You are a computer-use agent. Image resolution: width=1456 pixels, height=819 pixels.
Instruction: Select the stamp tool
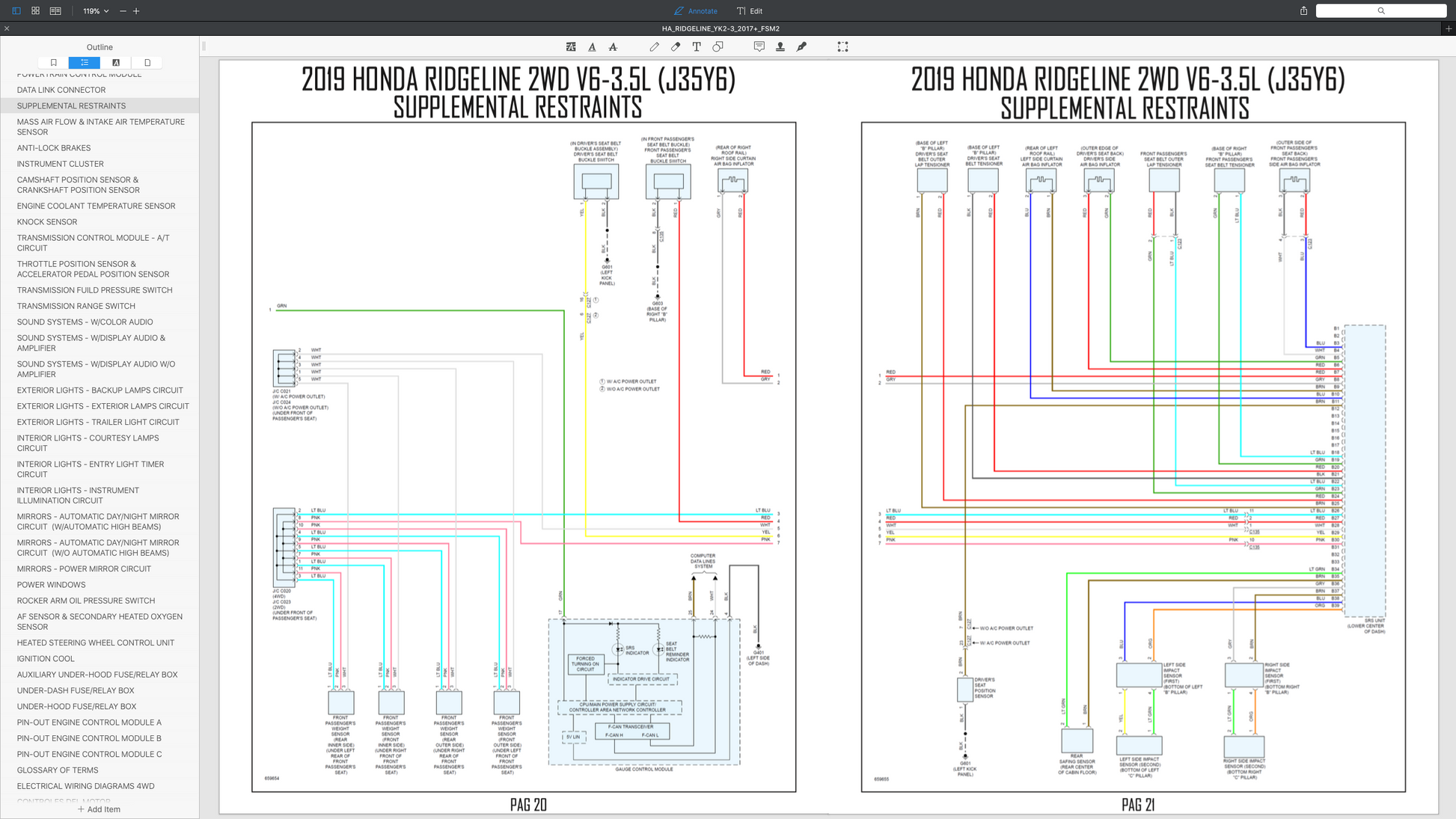pos(780,46)
